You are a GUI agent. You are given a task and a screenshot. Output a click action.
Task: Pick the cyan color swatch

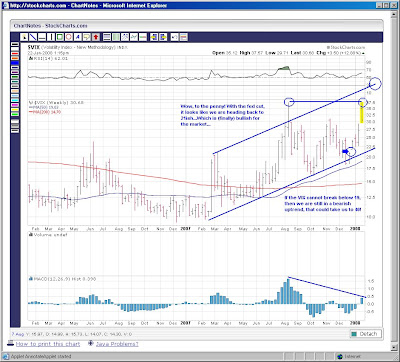click(x=15, y=100)
